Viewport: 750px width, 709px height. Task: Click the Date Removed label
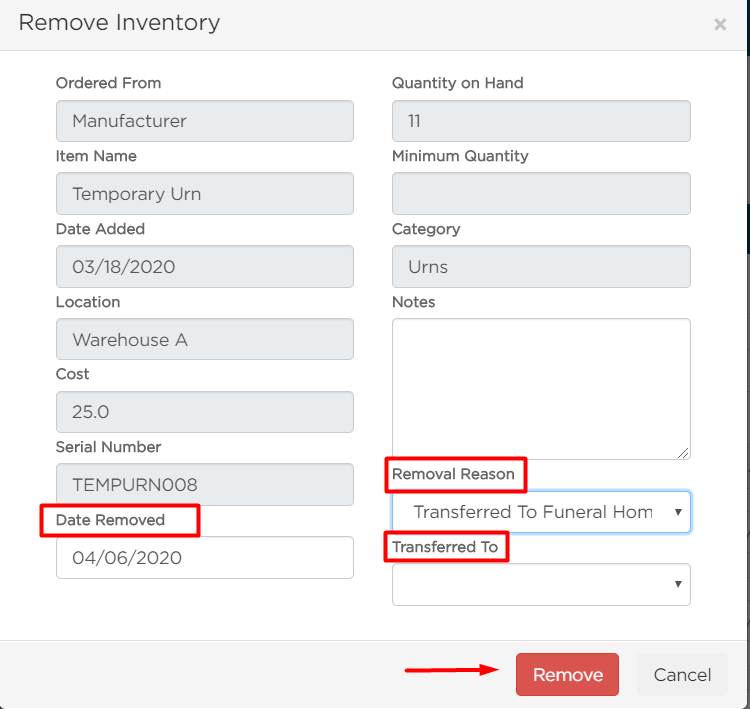click(110, 520)
